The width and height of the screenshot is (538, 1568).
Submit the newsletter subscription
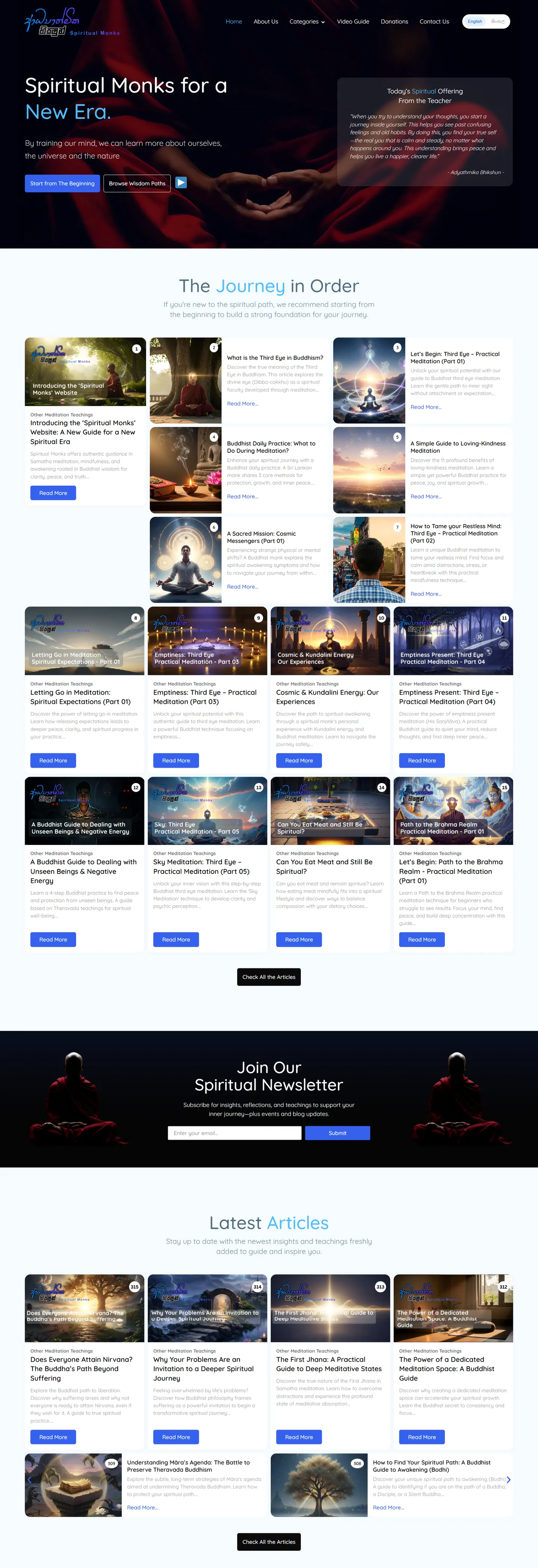[337, 1133]
